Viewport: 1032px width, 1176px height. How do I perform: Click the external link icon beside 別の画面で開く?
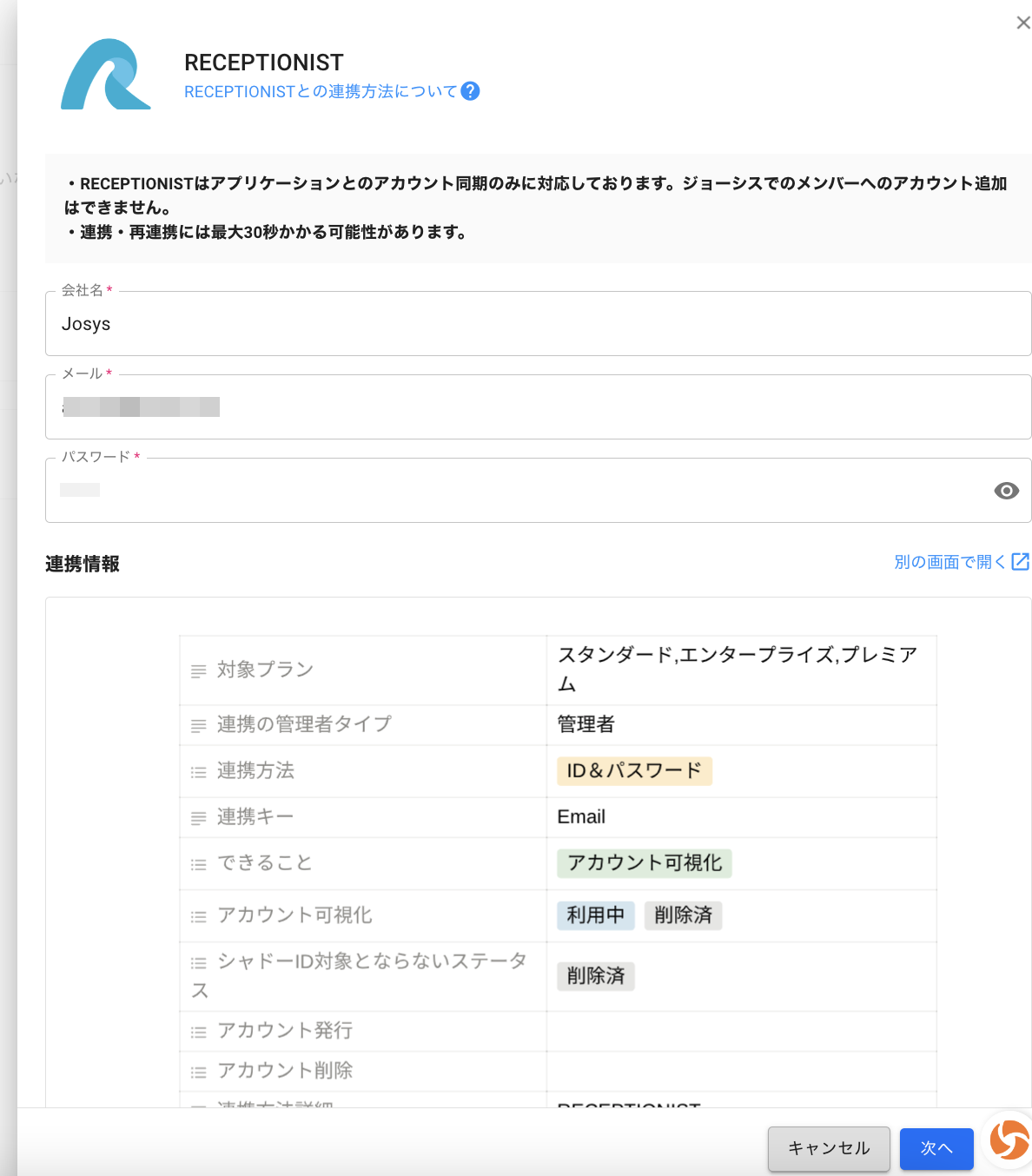[x=1021, y=562]
